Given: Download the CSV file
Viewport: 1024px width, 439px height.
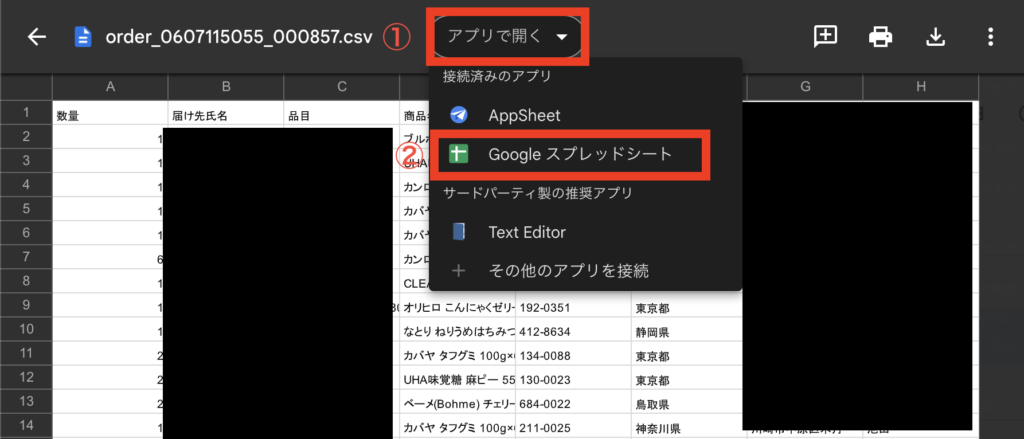Looking at the screenshot, I should 936,37.
